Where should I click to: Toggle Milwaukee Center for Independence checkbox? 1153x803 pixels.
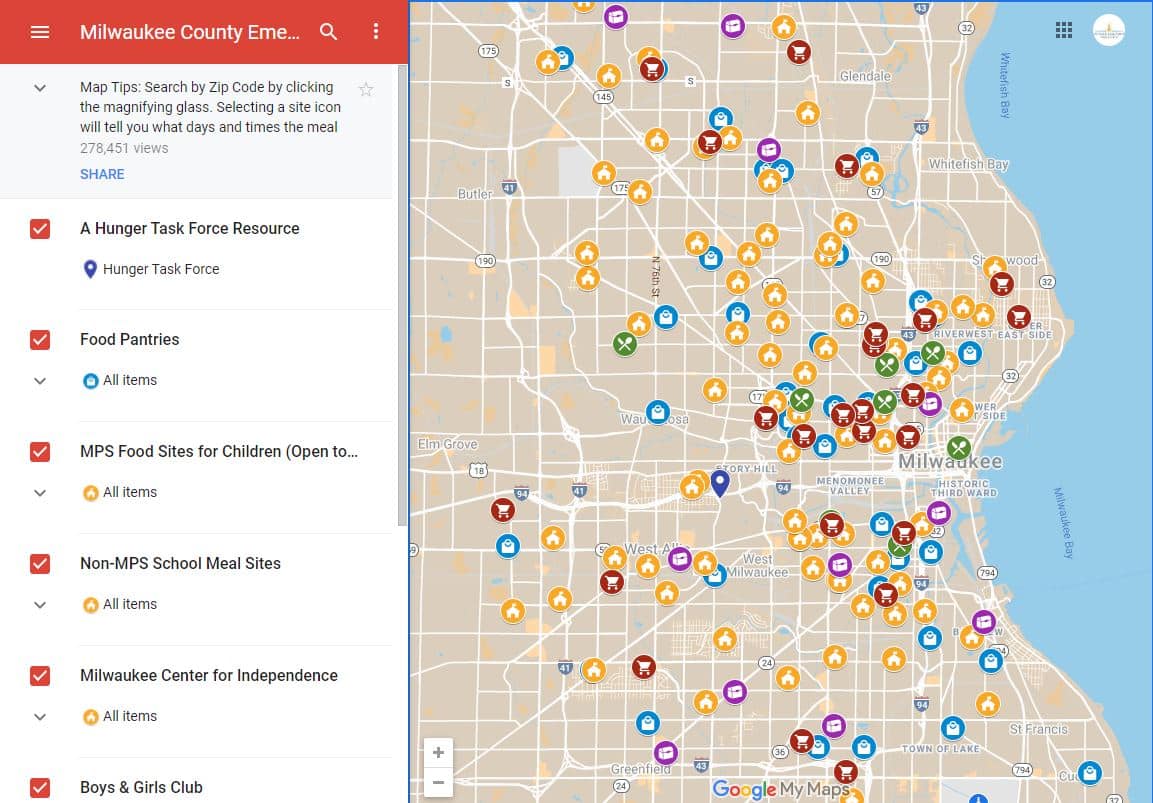click(x=40, y=676)
